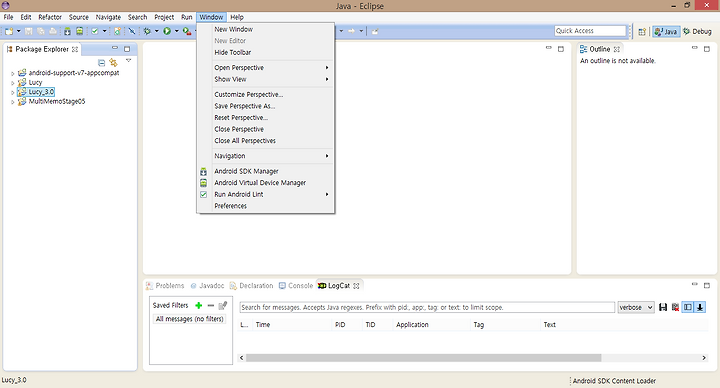Click the save LogCat log floppy icon
Screen dimensions: 720x388
(663, 307)
